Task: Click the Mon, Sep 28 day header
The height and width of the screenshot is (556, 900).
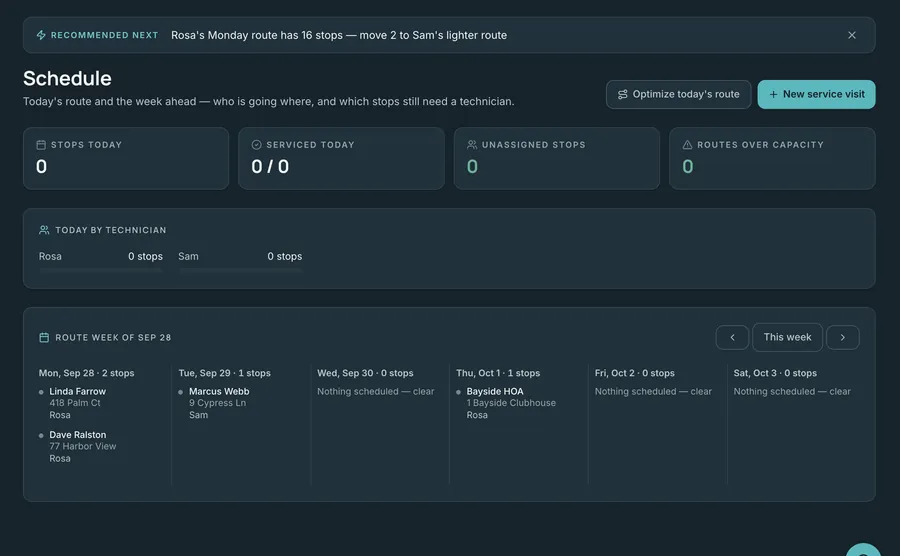Action: pyautogui.click(x=86, y=373)
